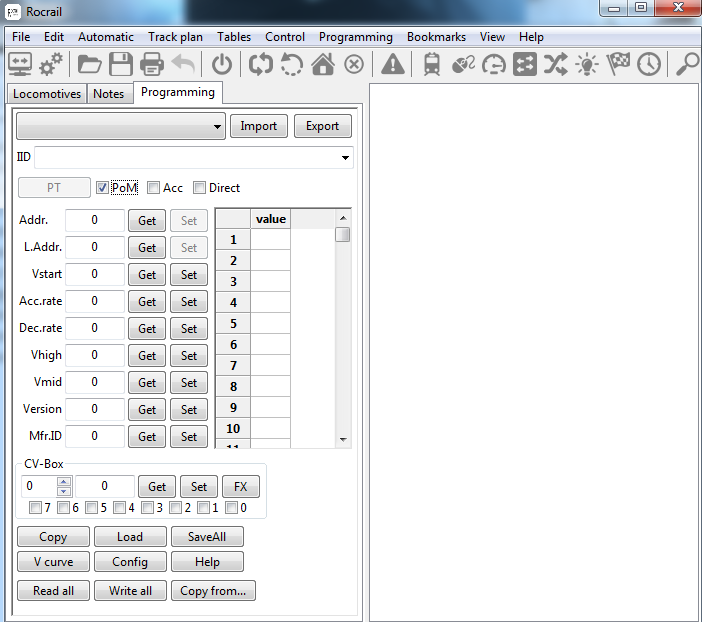Click the SaveAll button

pyautogui.click(x=207, y=536)
